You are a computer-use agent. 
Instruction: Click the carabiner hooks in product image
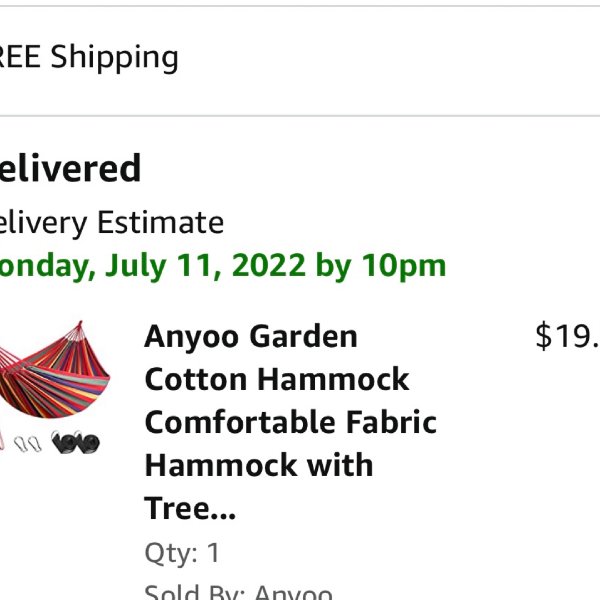[x=28, y=444]
